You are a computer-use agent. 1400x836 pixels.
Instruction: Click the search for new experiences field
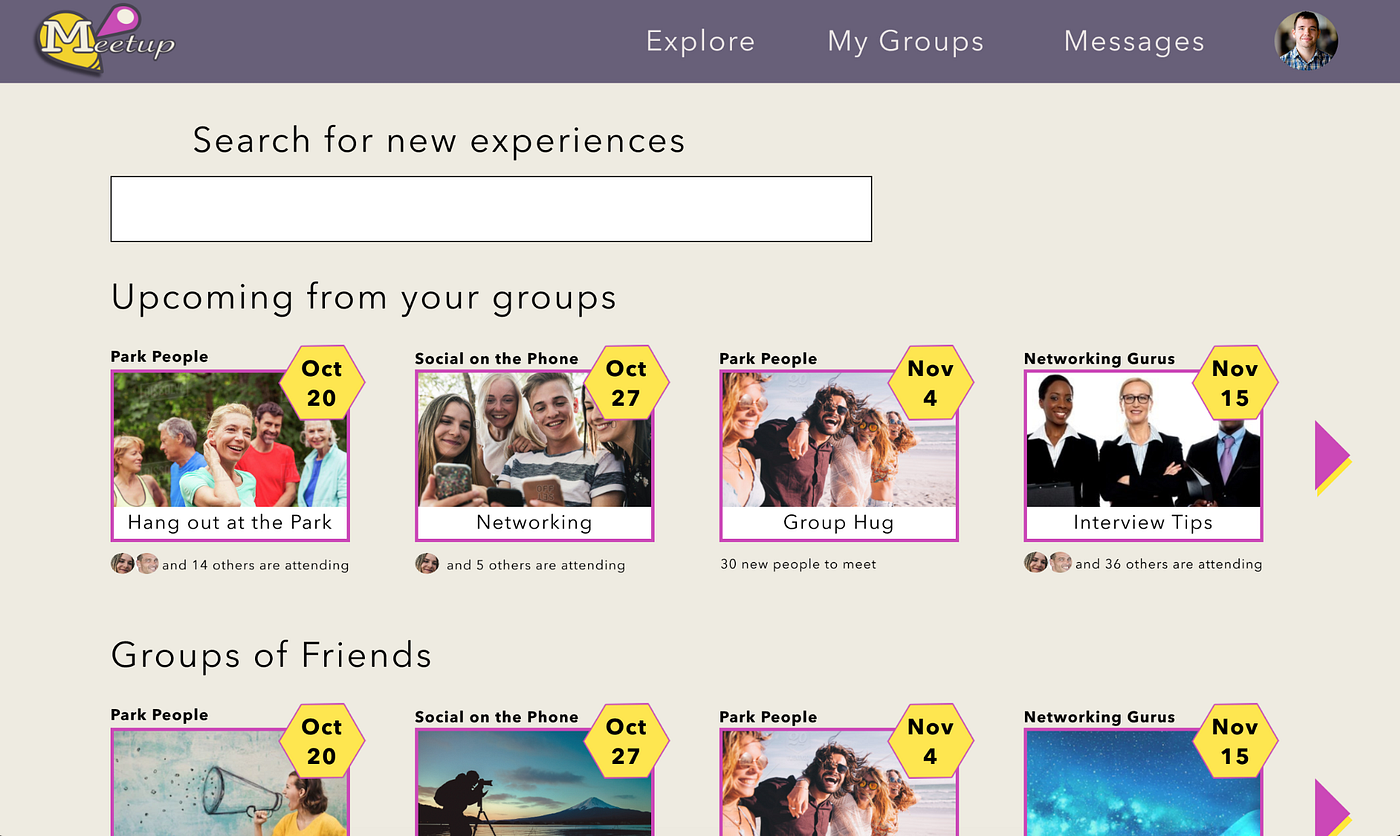[491, 209]
